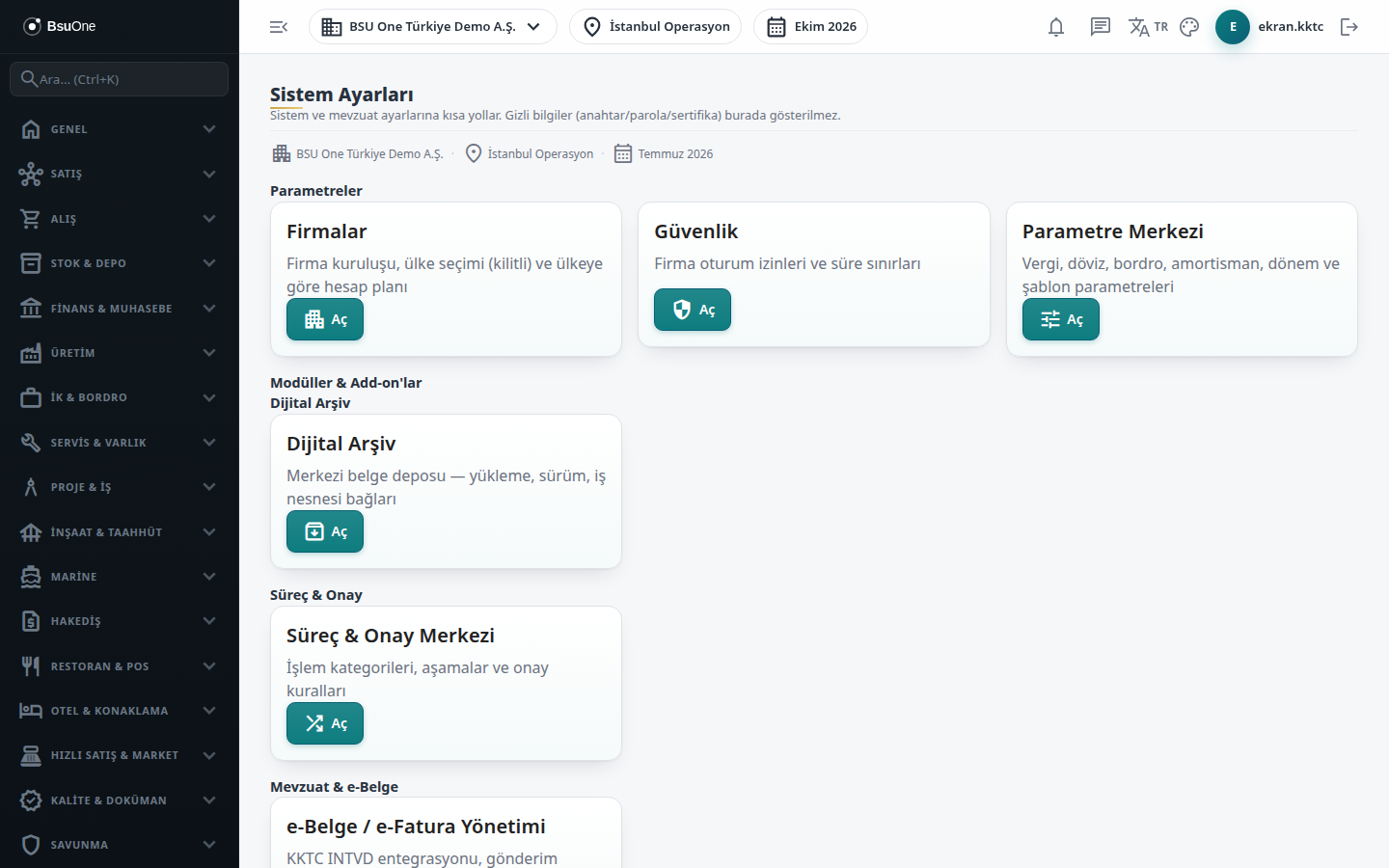Click the user avatar E

[1233, 27]
